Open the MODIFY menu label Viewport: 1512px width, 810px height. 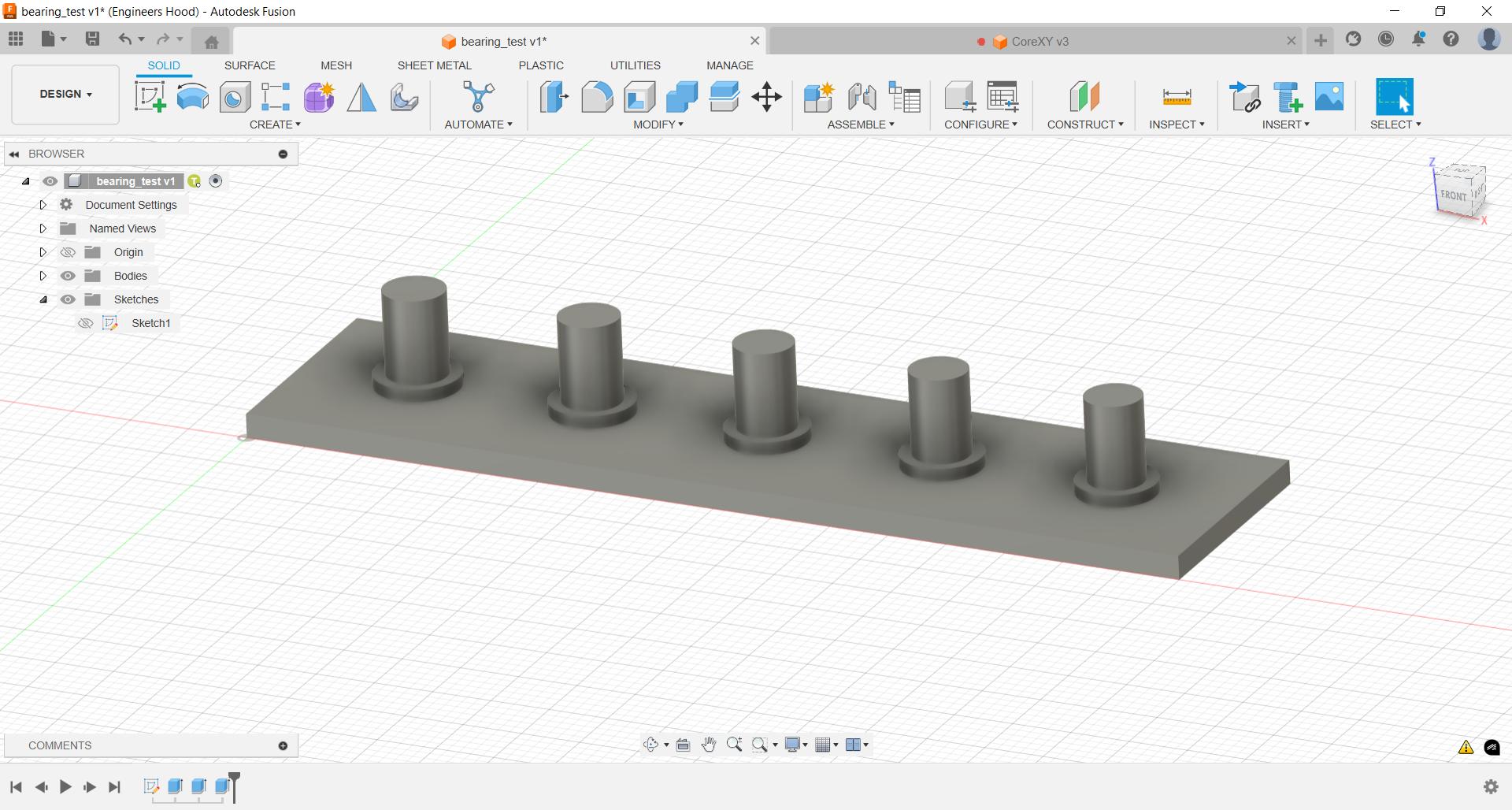click(x=658, y=124)
